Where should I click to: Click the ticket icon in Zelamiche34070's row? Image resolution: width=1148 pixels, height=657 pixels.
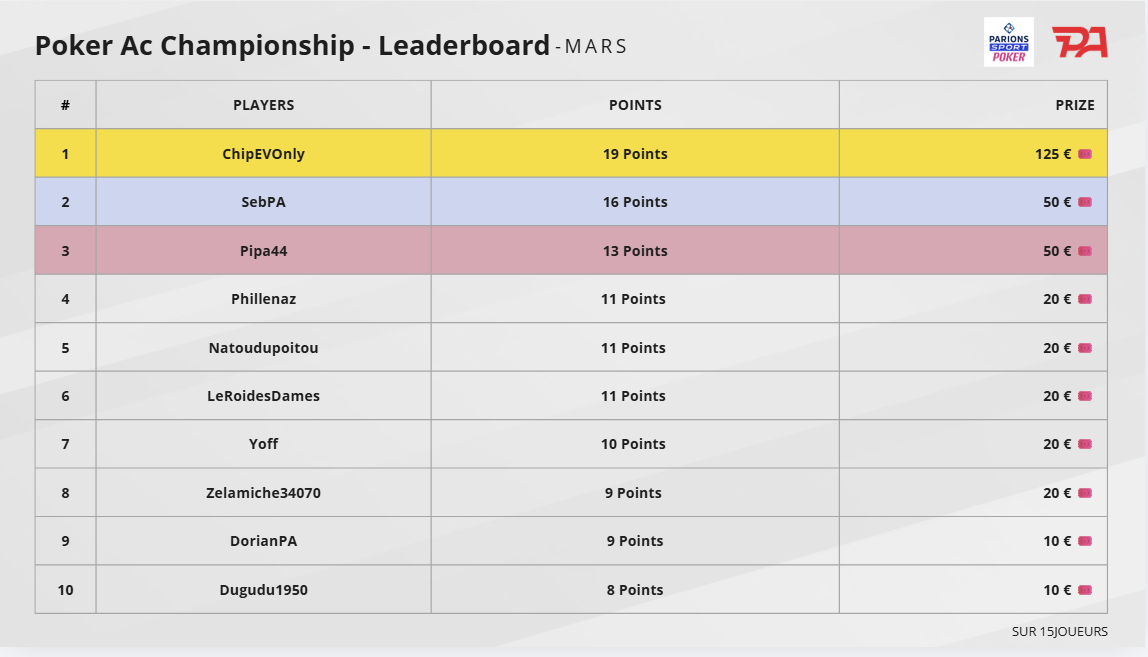pyautogui.click(x=1085, y=493)
